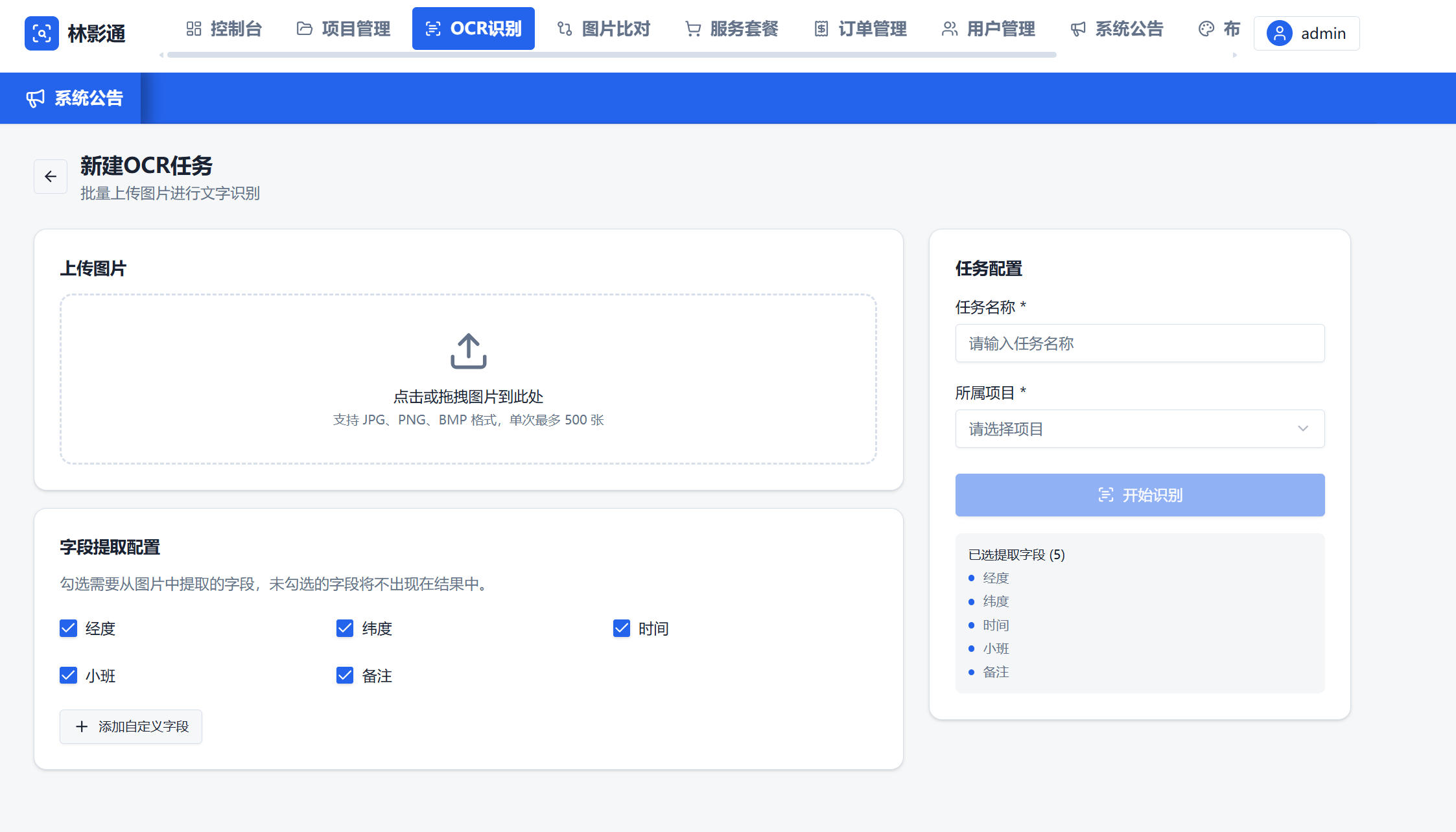Focus the 任务名称 input field

coord(1140,343)
